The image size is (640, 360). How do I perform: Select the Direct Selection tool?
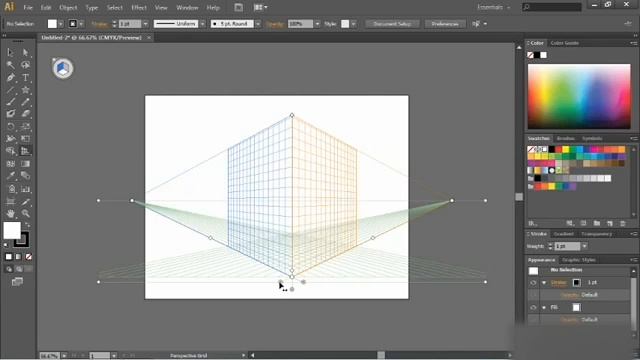25,52
